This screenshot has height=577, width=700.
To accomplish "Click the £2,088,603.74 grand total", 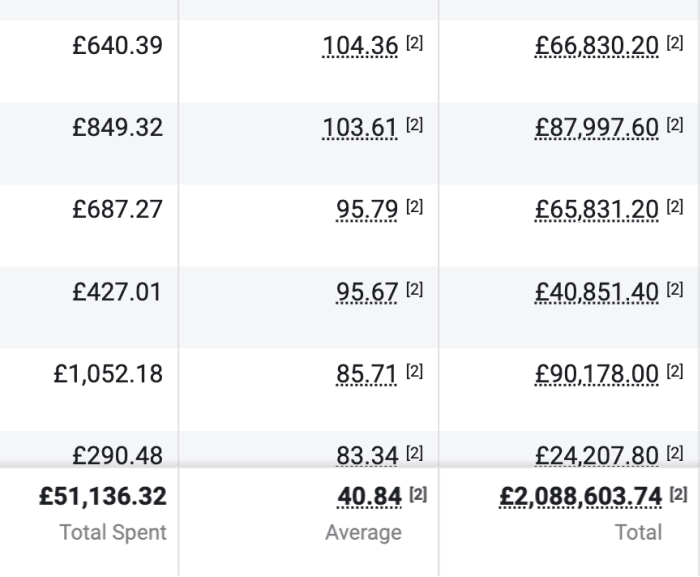I will coord(580,497).
